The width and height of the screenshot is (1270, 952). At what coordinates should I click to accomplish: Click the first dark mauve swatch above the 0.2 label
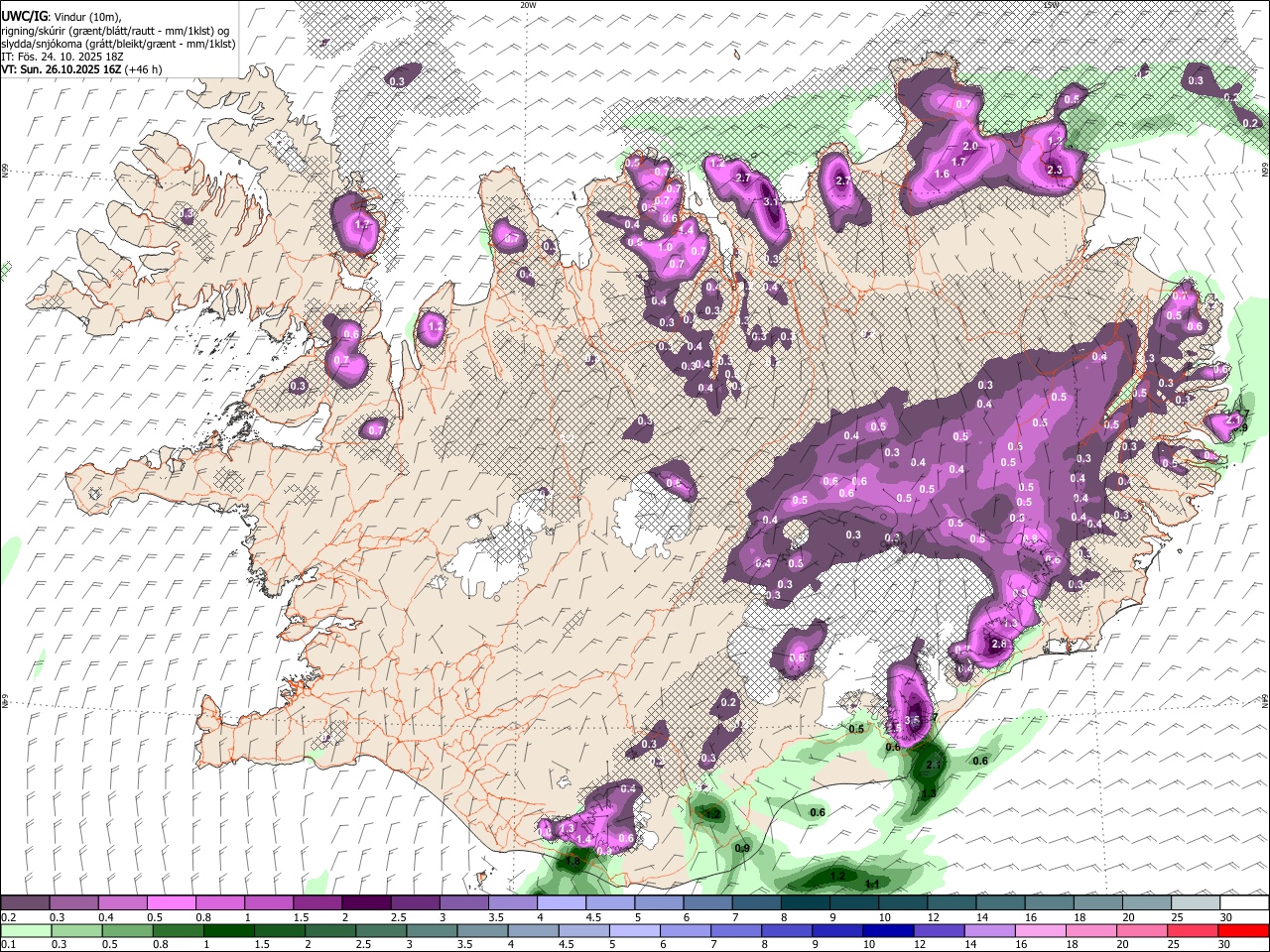[x=25, y=903]
